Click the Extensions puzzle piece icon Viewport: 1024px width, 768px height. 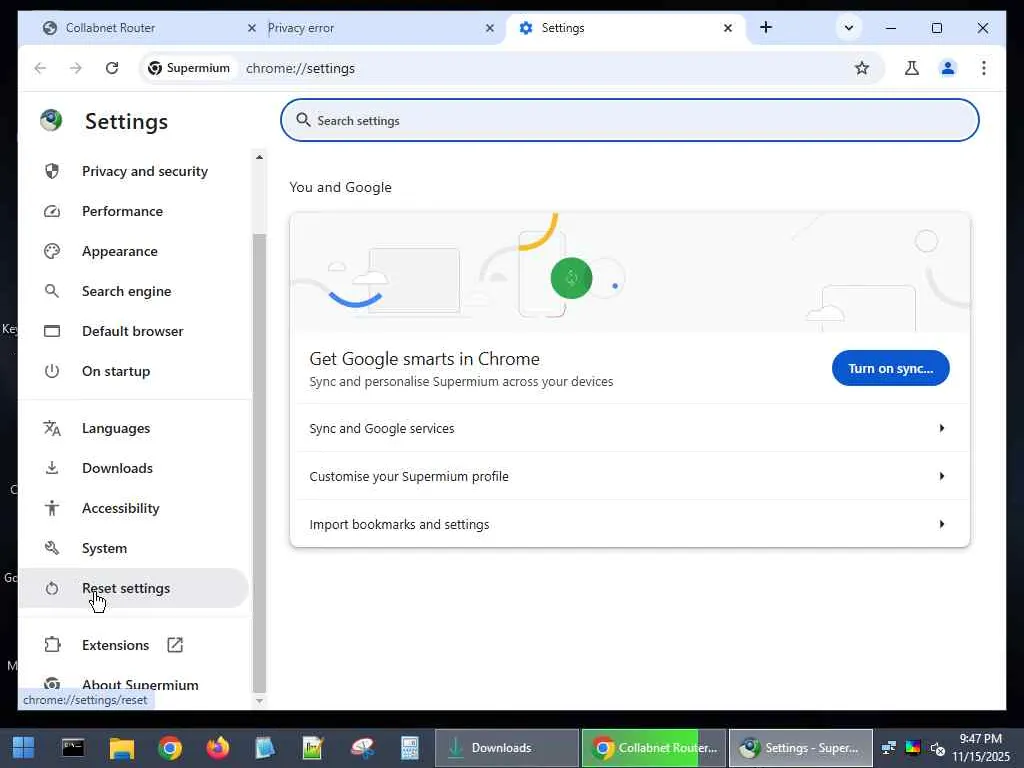pyautogui.click(x=52, y=645)
